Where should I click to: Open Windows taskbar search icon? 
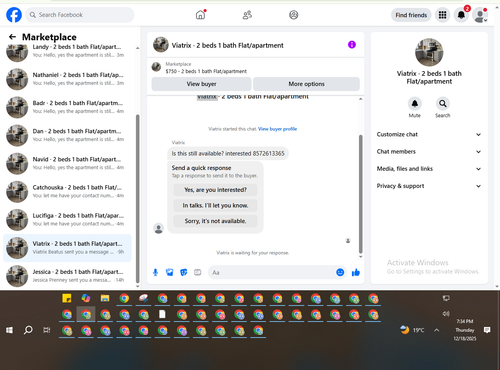click(x=28, y=330)
